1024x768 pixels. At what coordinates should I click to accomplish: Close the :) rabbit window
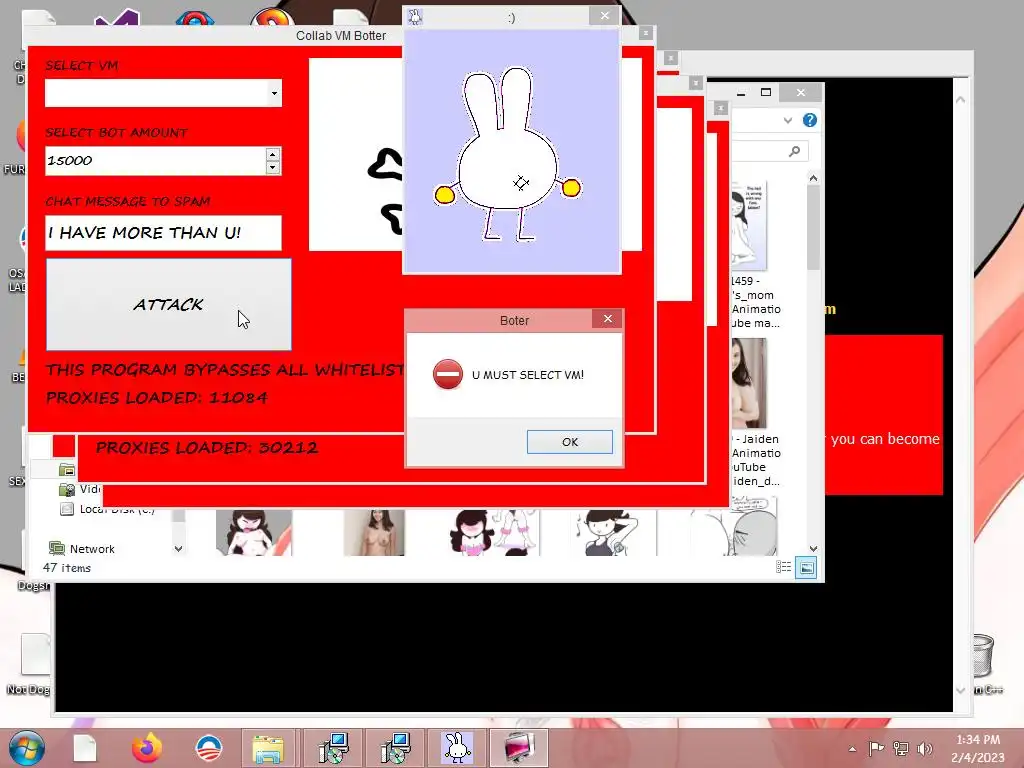(604, 16)
